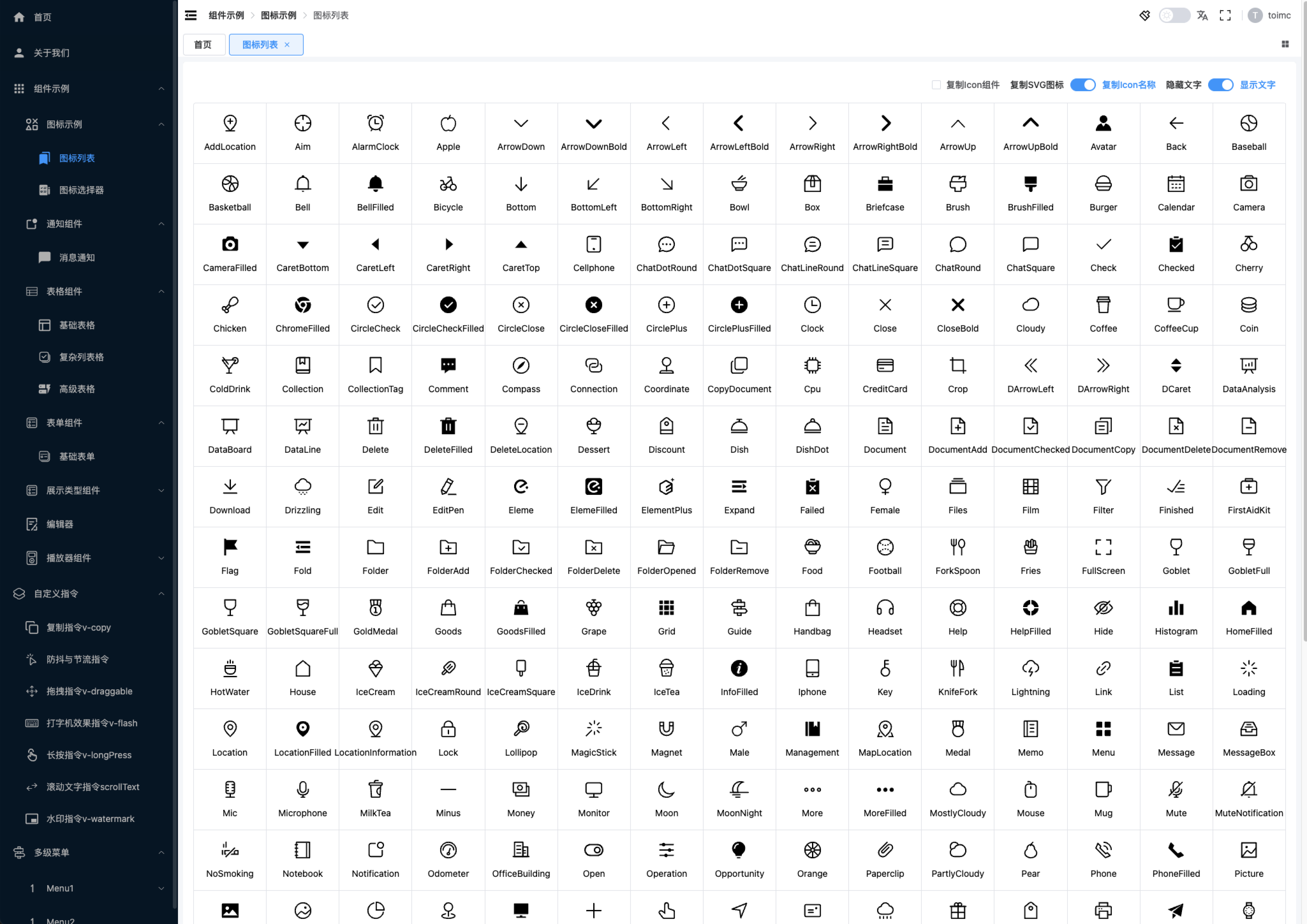
Task: Switch to the 首页 tab
Action: point(203,45)
